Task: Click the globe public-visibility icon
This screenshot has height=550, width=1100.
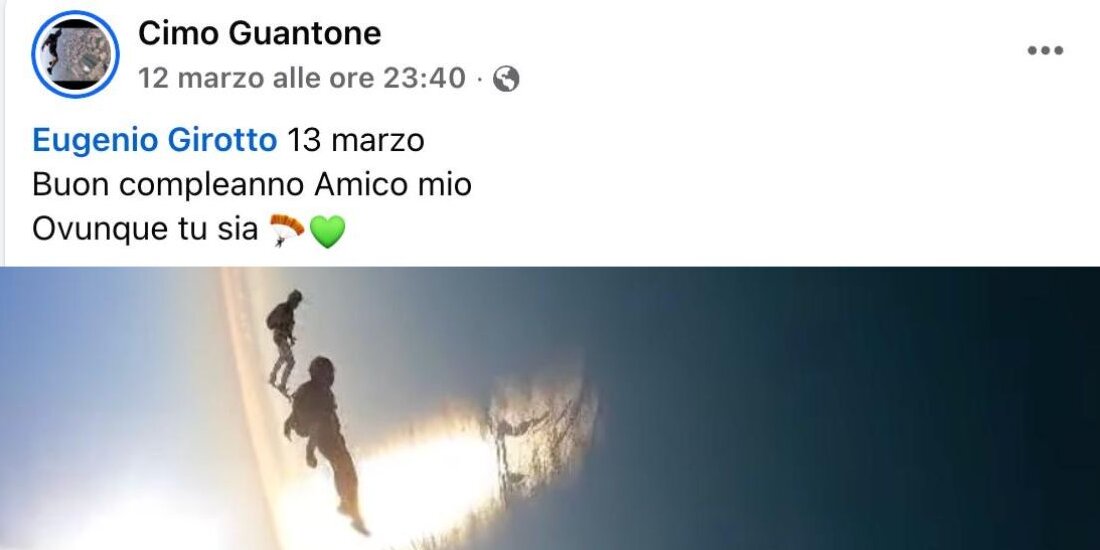Action: [506, 79]
